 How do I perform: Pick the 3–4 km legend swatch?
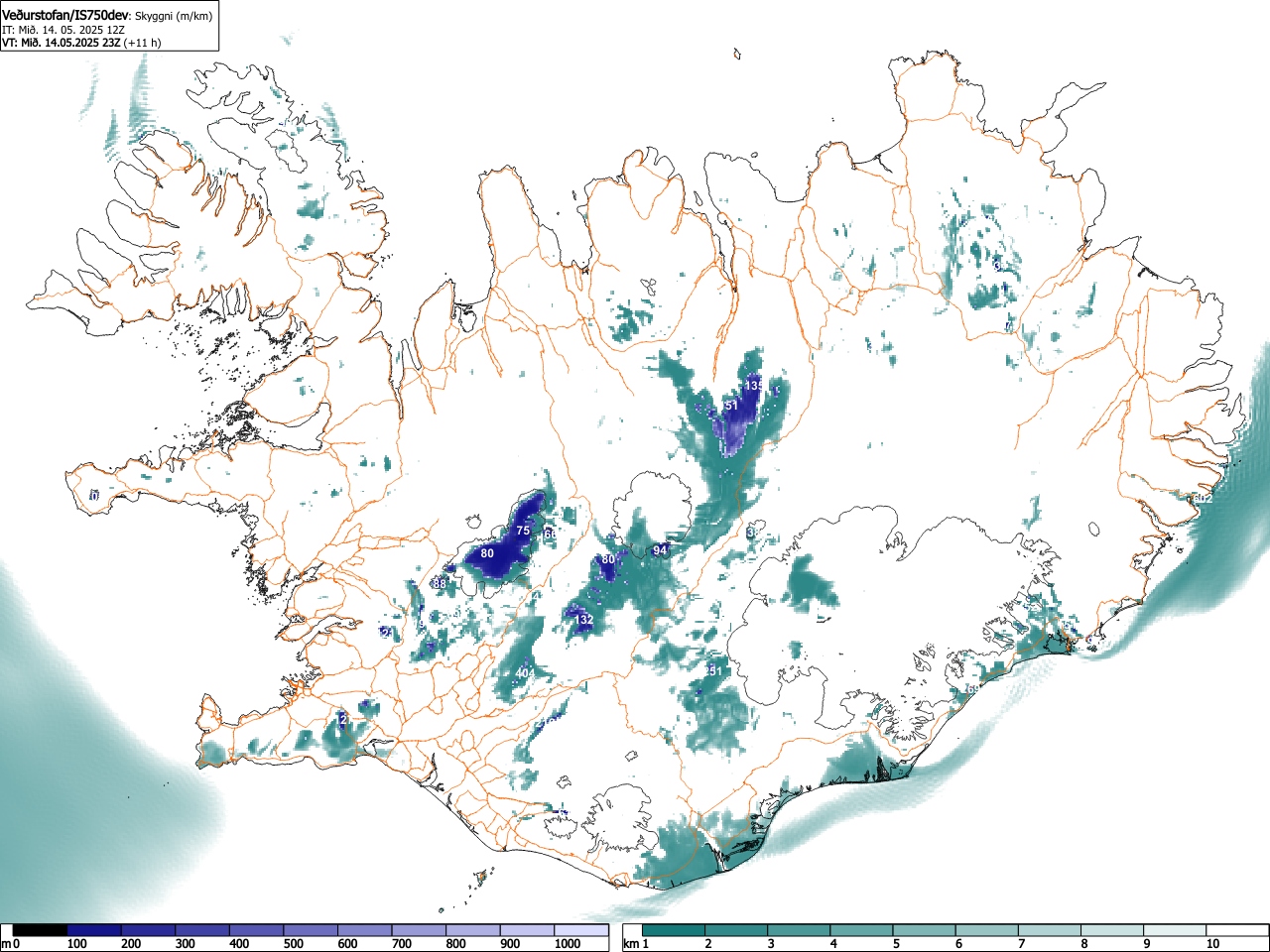coord(800,930)
